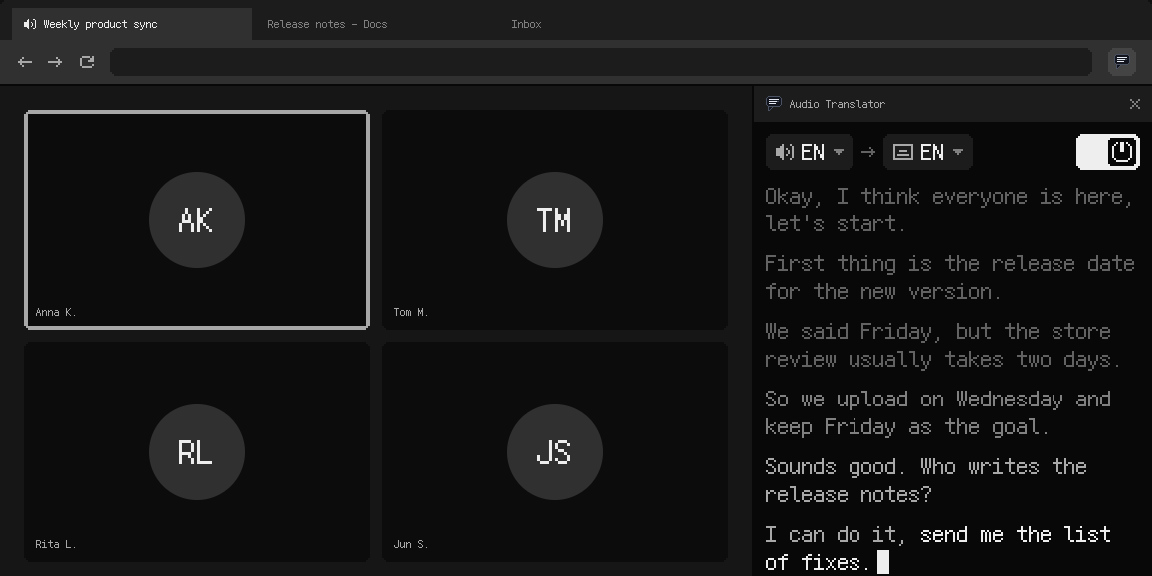Screen dimensions: 1152x576
Task: Click caption "So we upload on Wednesday"
Action: point(937,413)
